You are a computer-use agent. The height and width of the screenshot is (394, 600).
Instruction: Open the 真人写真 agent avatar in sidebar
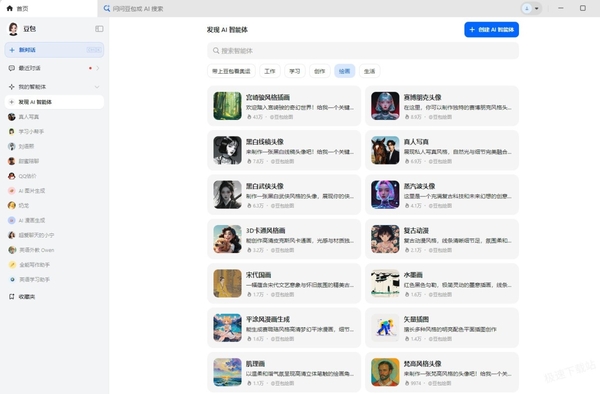[x=11, y=117]
